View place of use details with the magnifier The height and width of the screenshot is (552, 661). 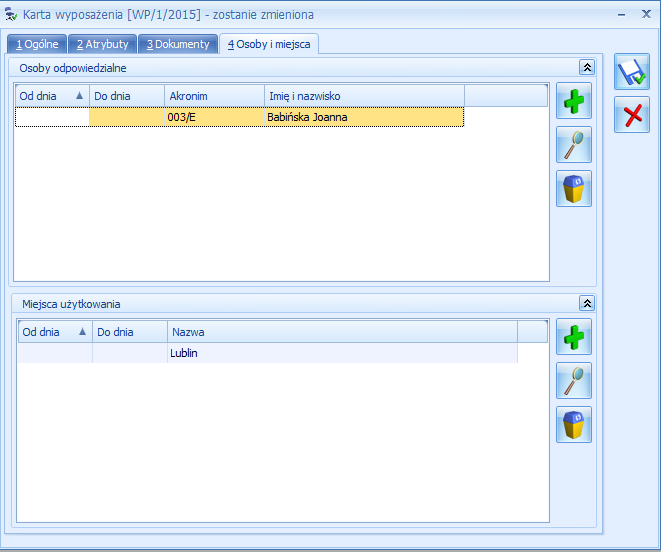coord(574,381)
